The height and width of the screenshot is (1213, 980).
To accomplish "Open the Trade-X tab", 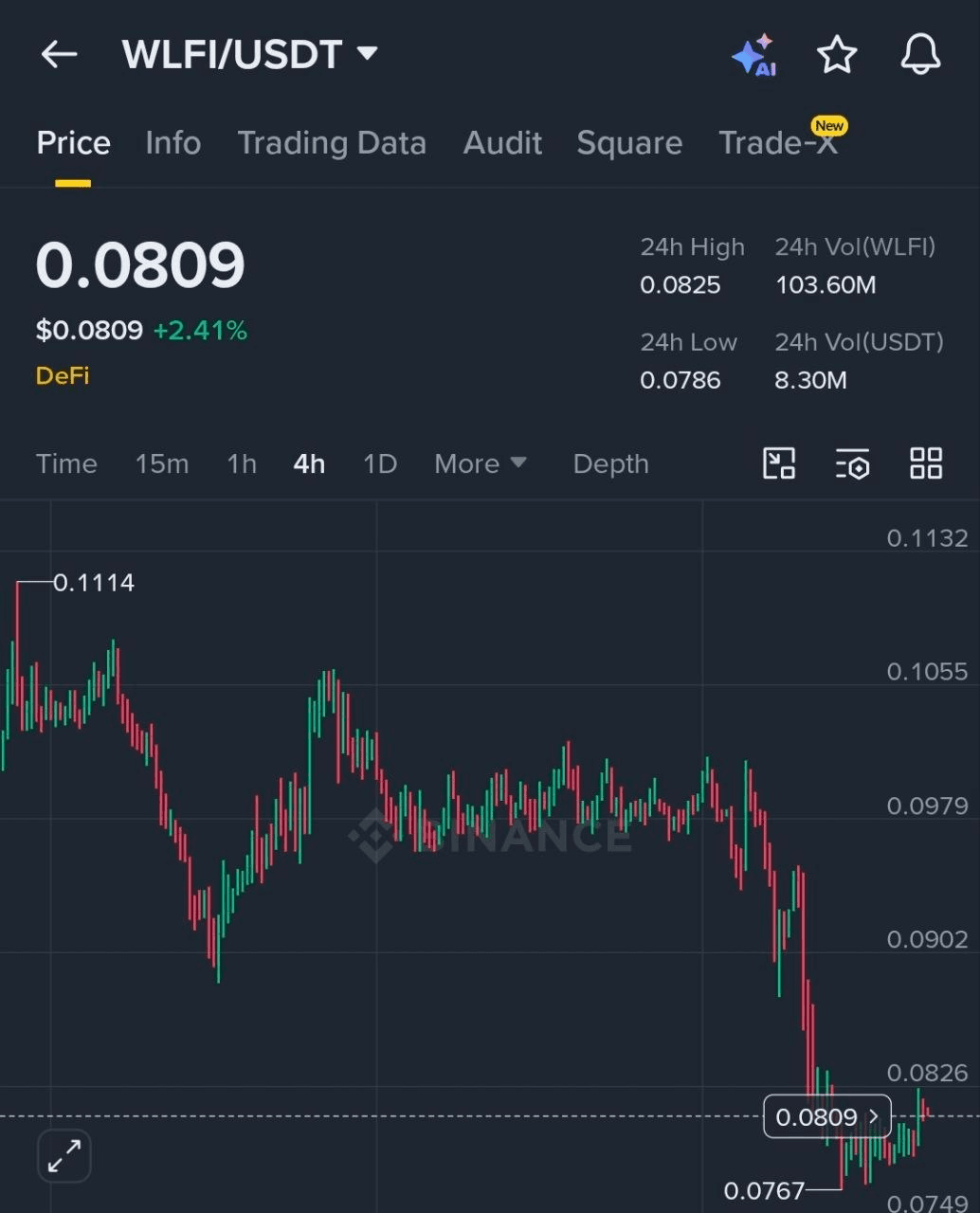I will [x=778, y=143].
